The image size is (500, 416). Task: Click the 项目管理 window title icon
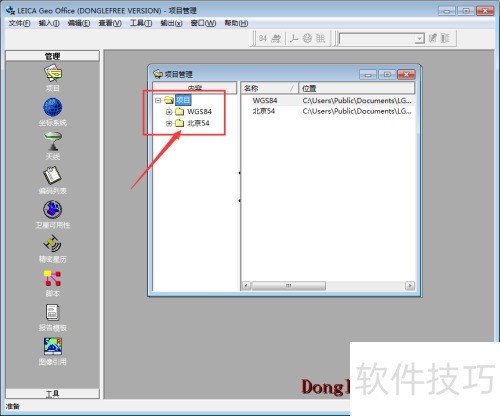click(158, 74)
